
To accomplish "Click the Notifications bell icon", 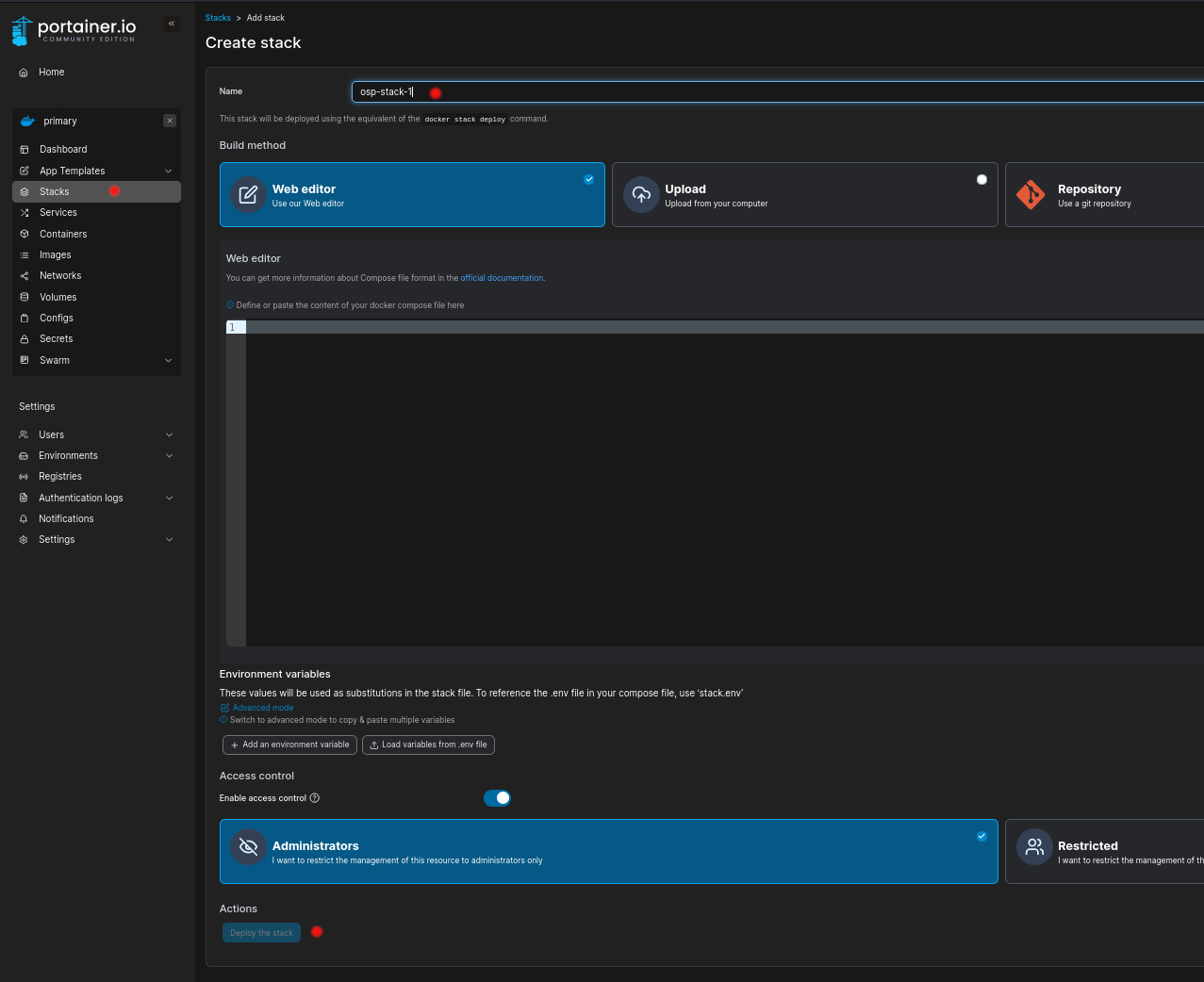I will point(24,519).
